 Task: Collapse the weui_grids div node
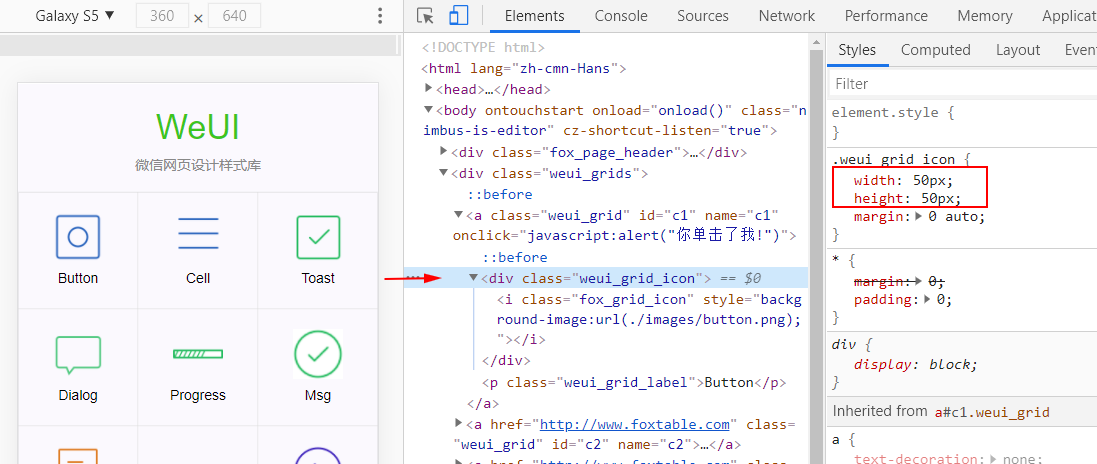coord(444,173)
